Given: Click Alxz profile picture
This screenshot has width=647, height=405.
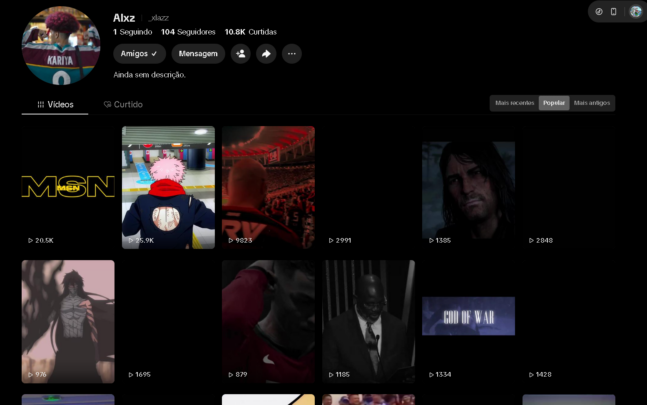Looking at the screenshot, I should (61, 45).
